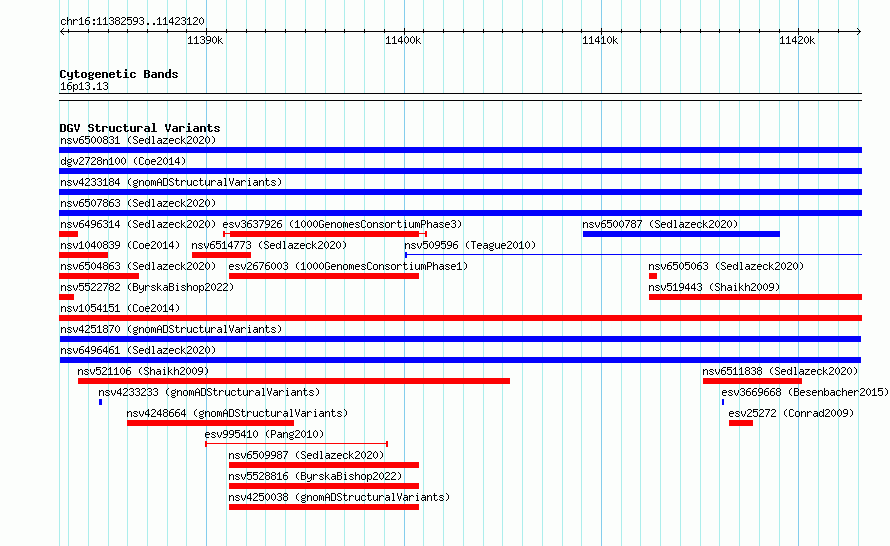Screen dimensions: 890x546
Task: Select the blue bar under nsv6507863
Action: (460, 213)
